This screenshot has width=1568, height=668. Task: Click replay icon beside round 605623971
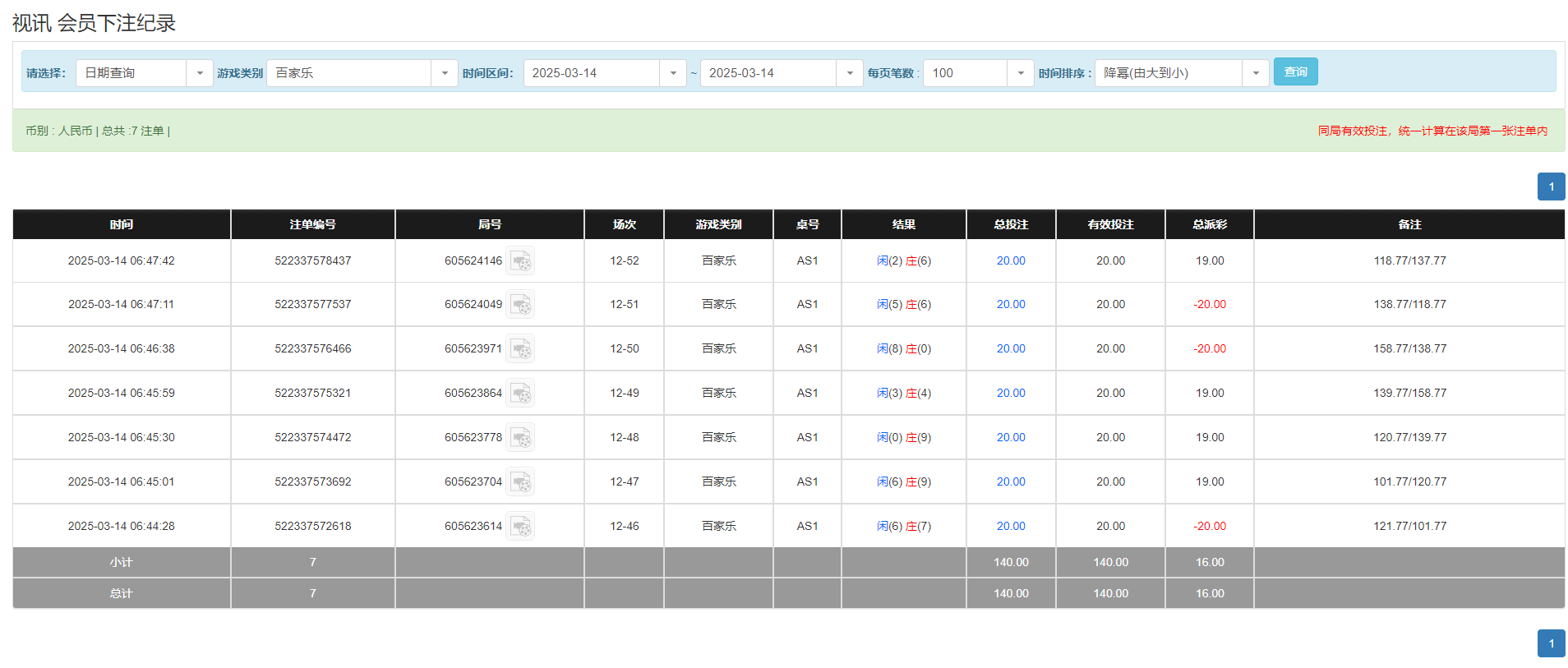tap(520, 349)
